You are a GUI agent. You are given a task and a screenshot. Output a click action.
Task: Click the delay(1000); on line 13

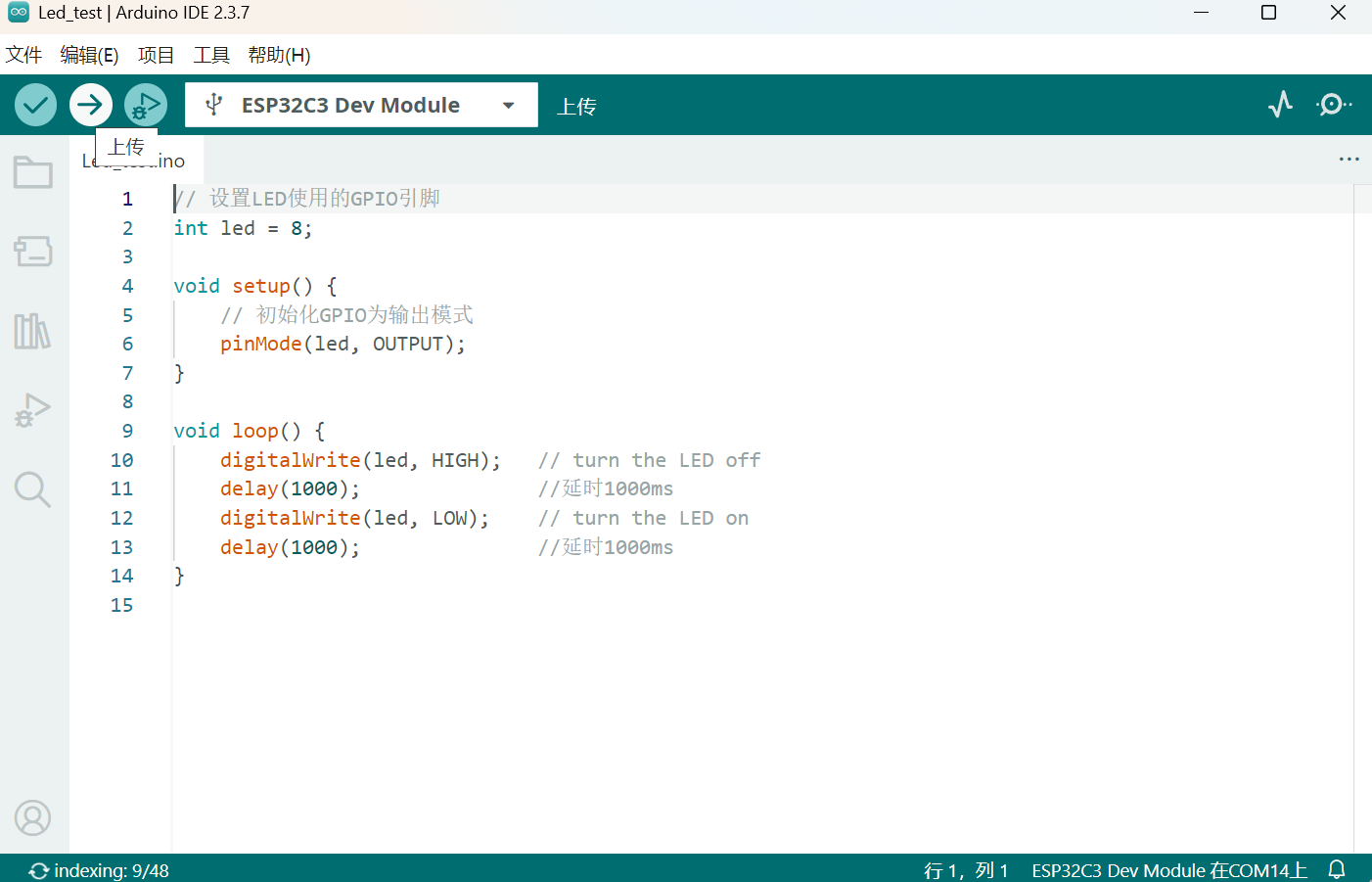290,547
